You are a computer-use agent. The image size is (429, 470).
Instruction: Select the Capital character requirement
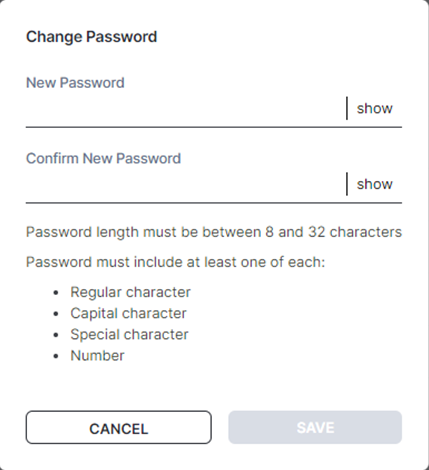point(128,313)
